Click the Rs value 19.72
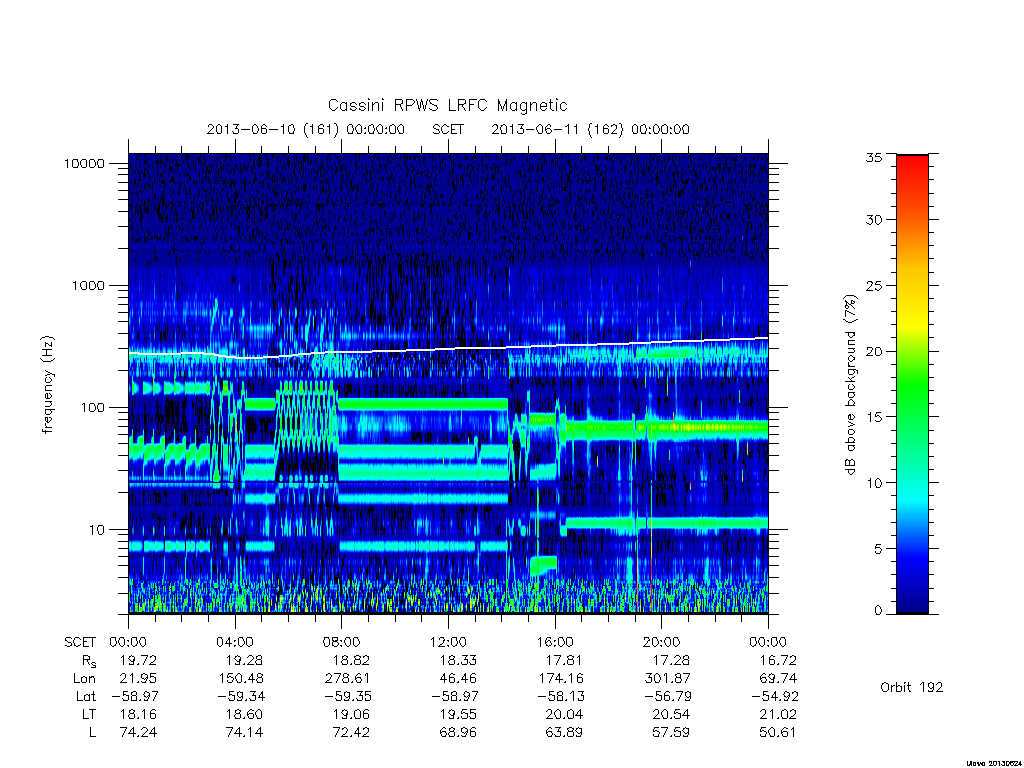The height and width of the screenshot is (768, 1024). pos(138,661)
